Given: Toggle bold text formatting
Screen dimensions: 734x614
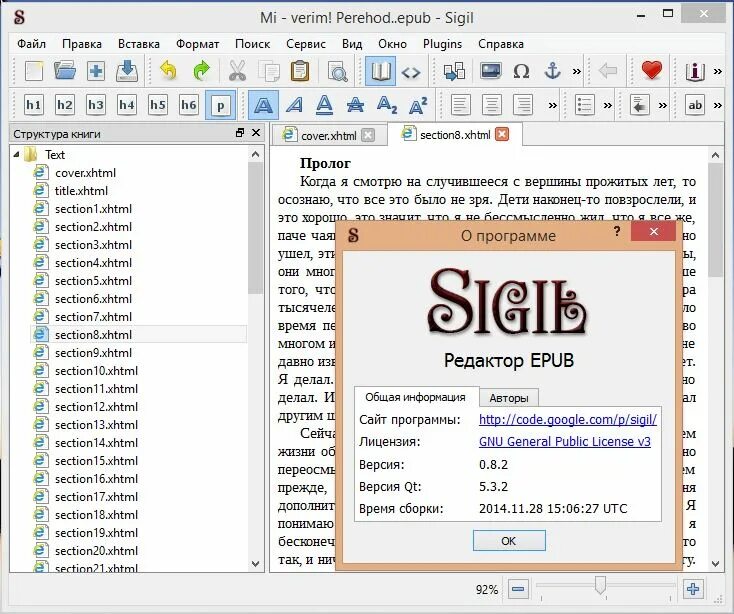Looking at the screenshot, I should pyautogui.click(x=264, y=105).
